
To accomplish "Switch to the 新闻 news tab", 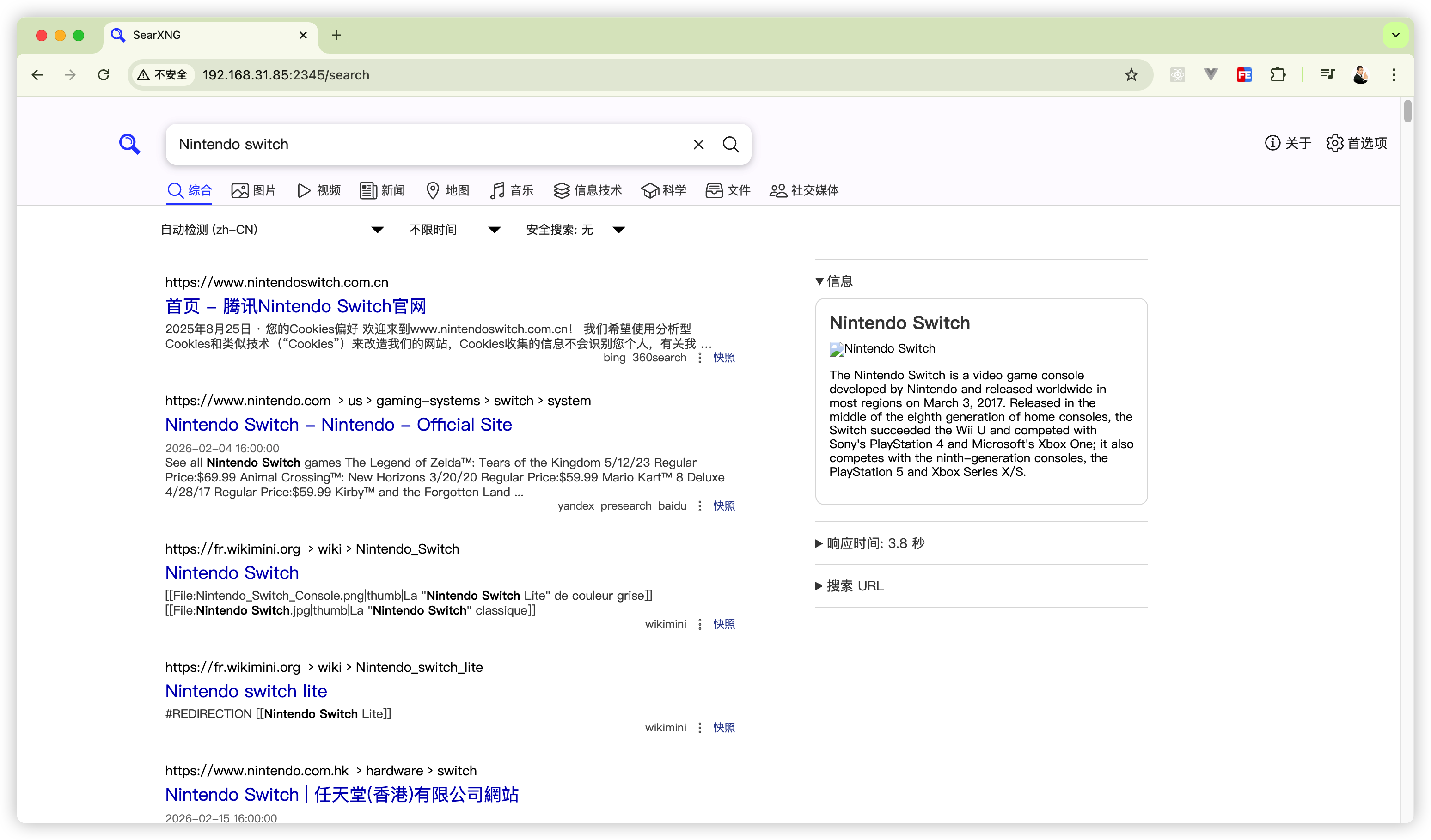I will pyautogui.click(x=382, y=191).
